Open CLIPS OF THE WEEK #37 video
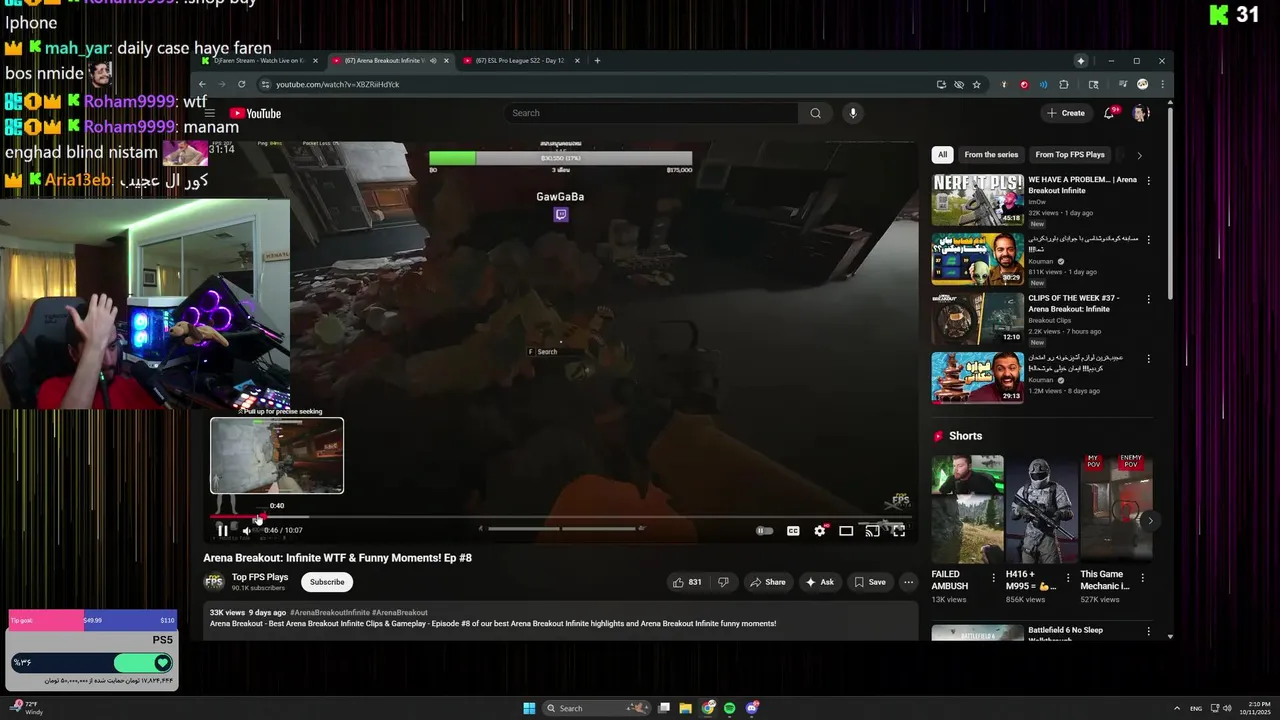The image size is (1280, 720). click(x=977, y=318)
